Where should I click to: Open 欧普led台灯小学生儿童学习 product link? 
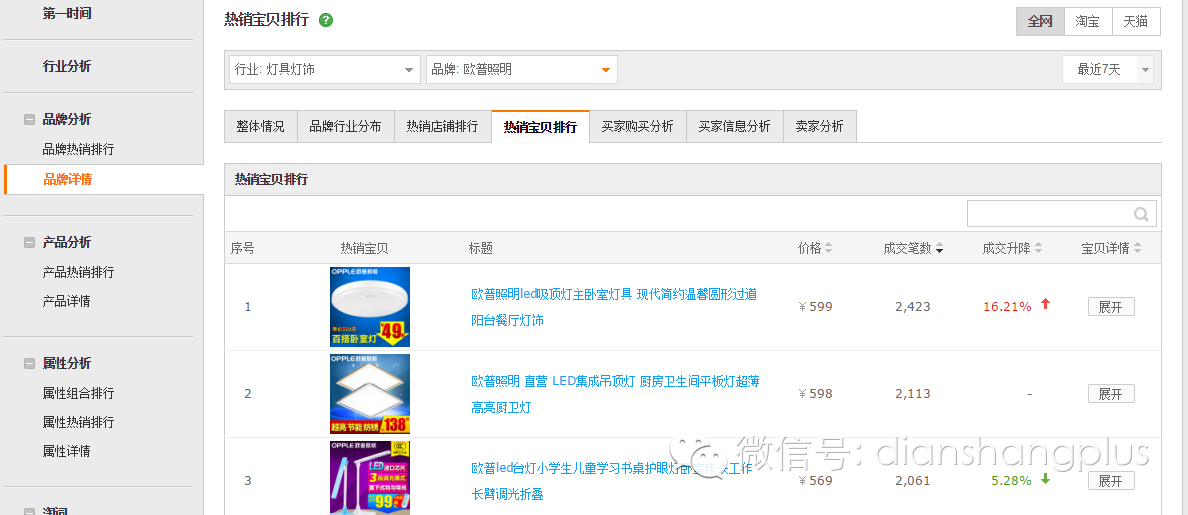point(612,481)
